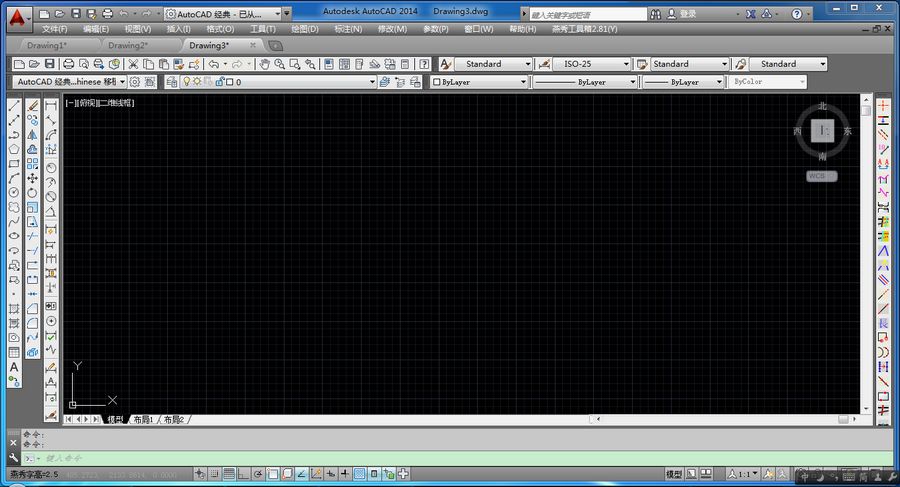Click the Plot printer icon
This screenshot has width=900, height=487.
pos(68,64)
